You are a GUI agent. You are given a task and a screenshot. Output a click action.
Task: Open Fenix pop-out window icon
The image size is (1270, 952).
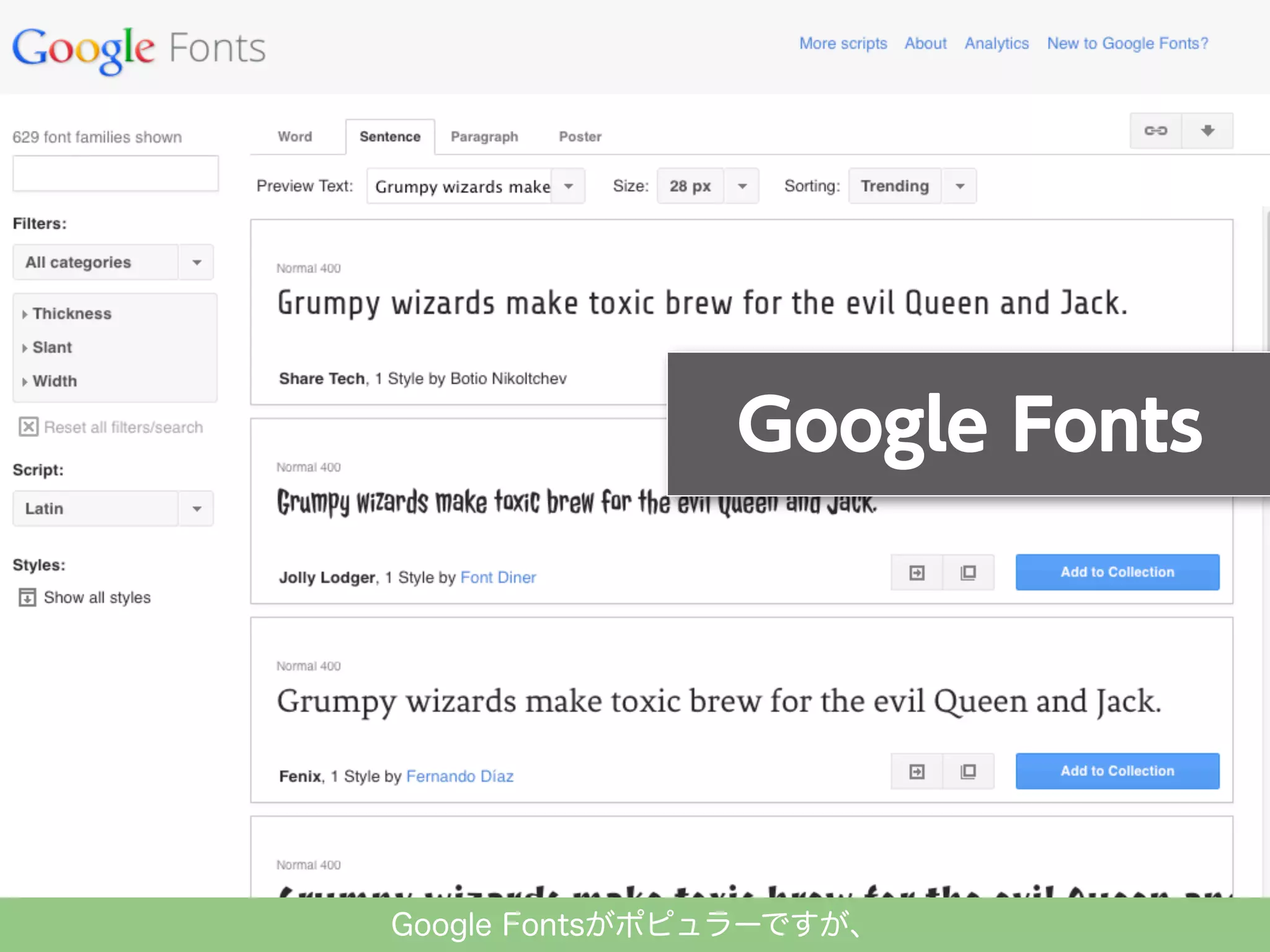tap(968, 771)
